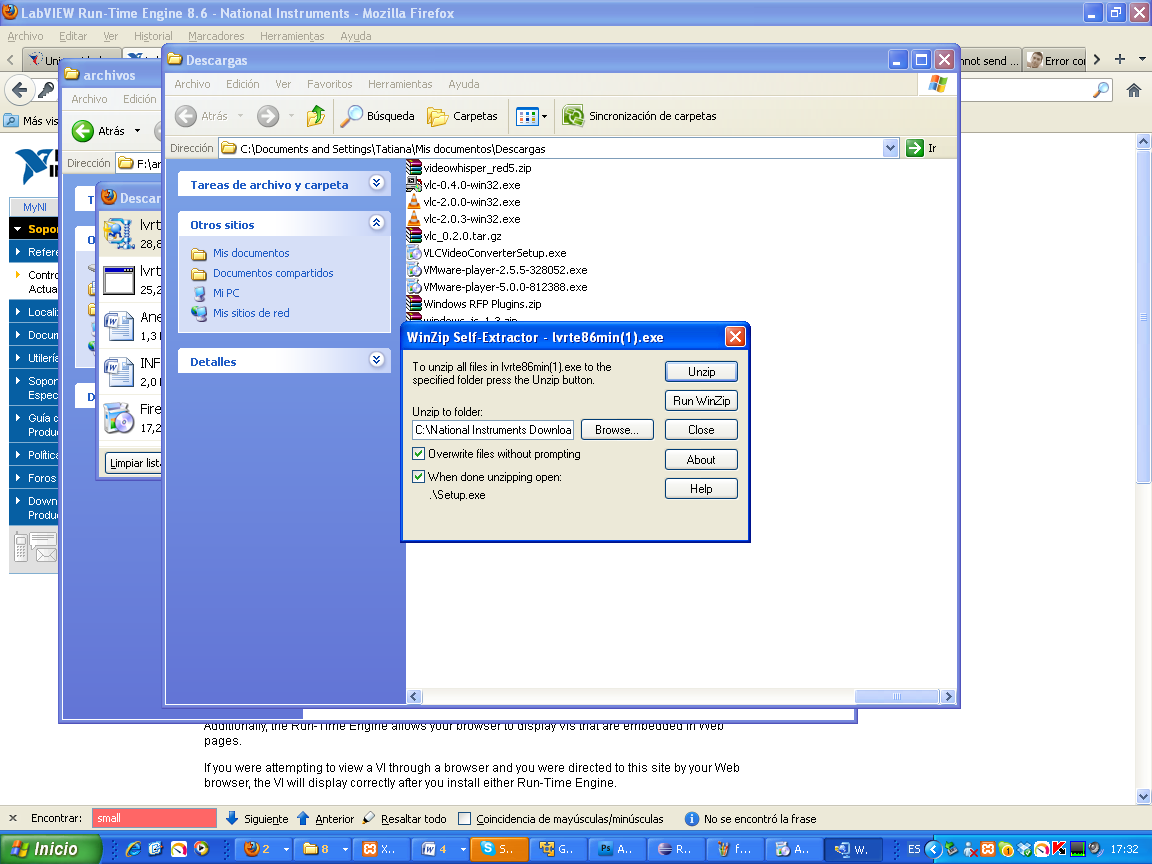Viewport: 1152px width, 864px height.
Task: Expand folder group dropdown on taskbar
Action: pos(345,849)
